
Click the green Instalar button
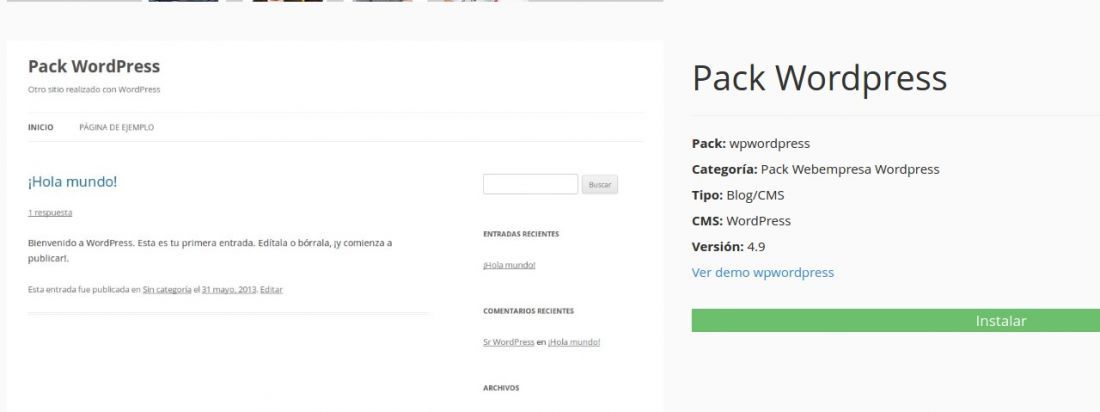(x=896, y=321)
